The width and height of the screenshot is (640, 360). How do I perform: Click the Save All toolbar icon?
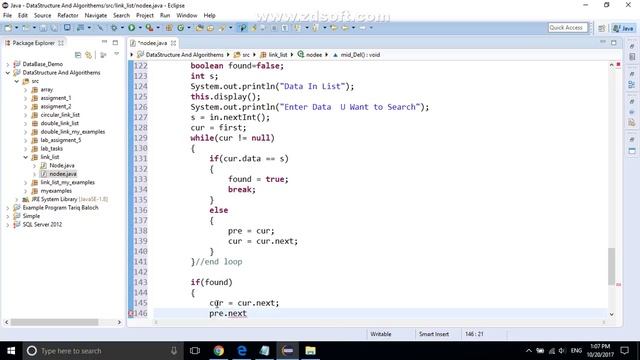coord(53,28)
